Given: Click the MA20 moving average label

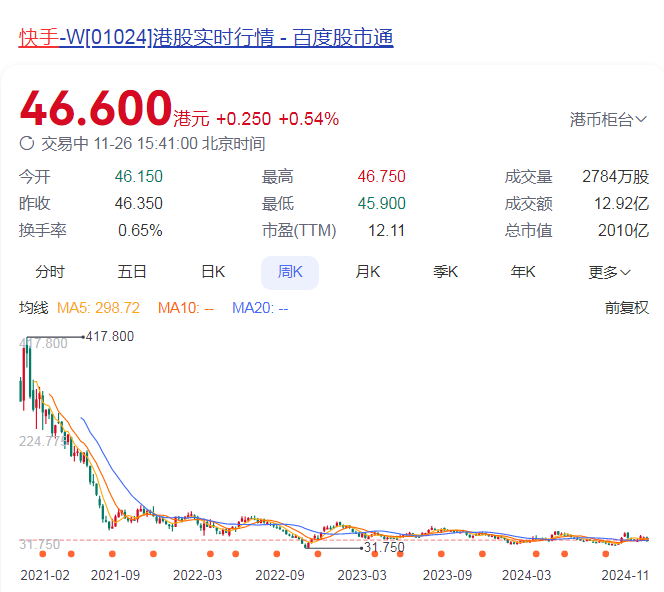Looking at the screenshot, I should click(x=260, y=308).
